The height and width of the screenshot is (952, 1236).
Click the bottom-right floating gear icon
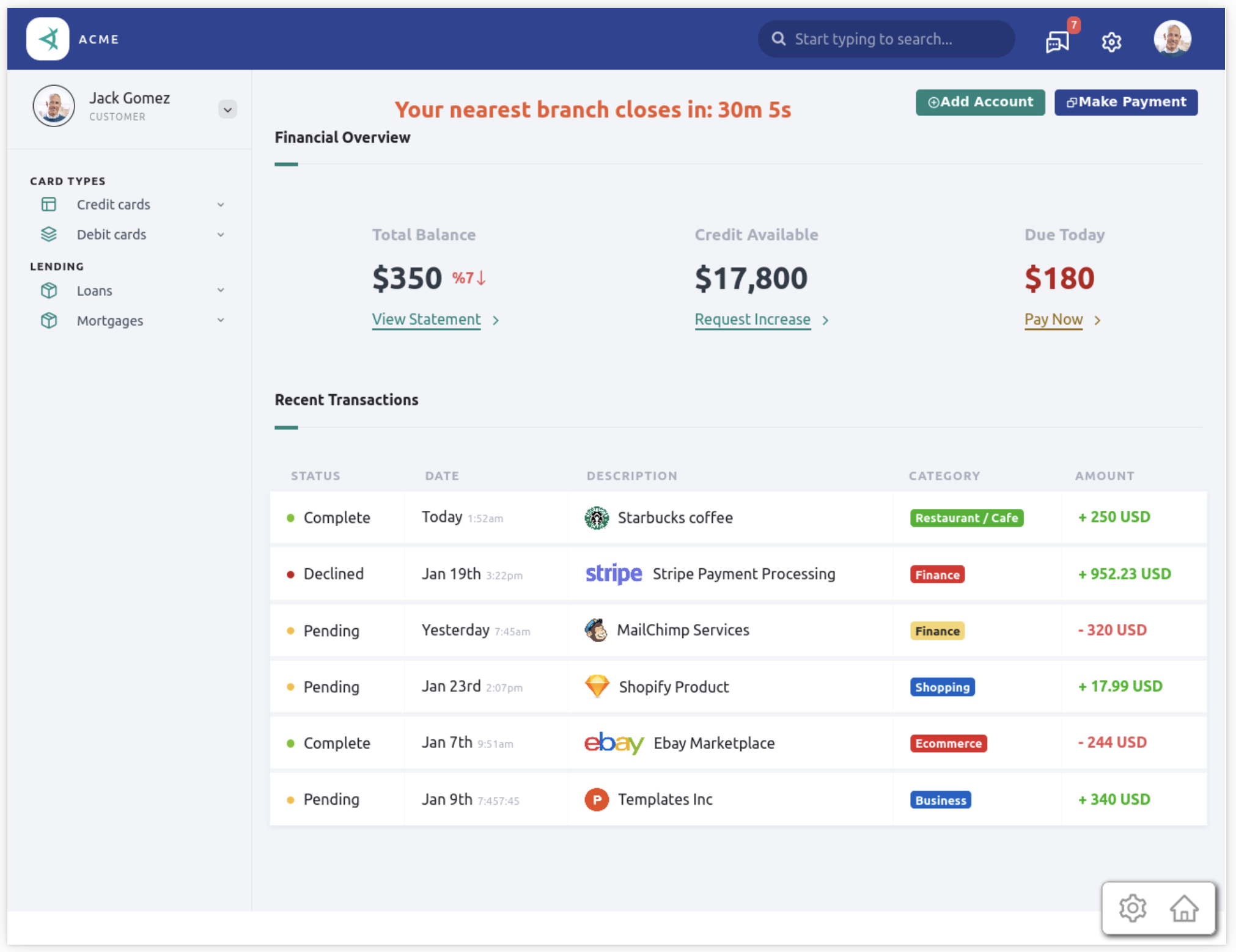pos(1132,908)
